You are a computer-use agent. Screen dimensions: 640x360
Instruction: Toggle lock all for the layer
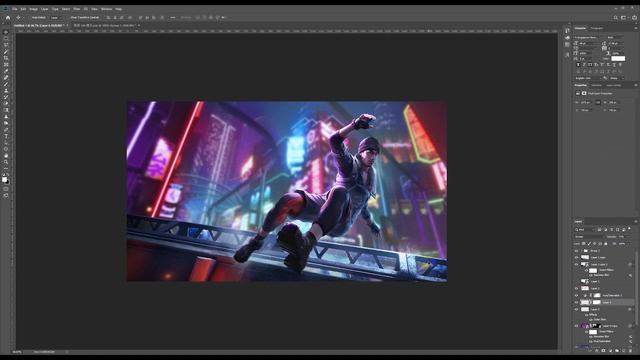[x=606, y=244]
